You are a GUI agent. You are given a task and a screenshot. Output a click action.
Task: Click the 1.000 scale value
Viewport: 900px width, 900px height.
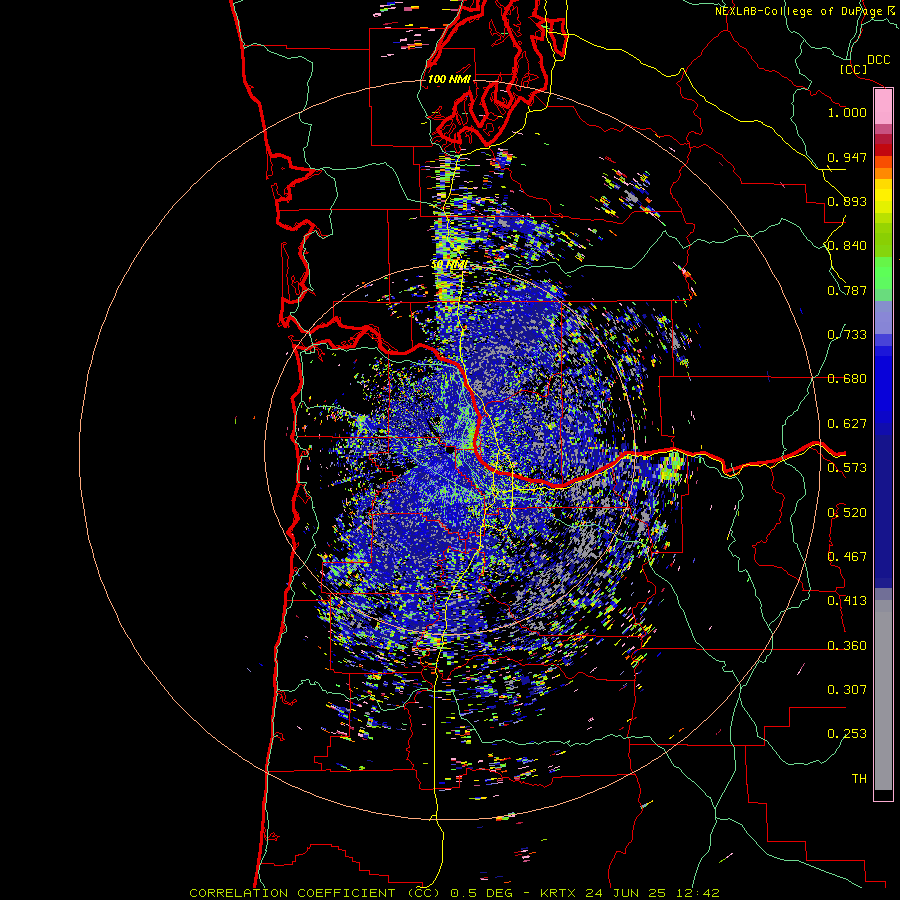click(847, 112)
